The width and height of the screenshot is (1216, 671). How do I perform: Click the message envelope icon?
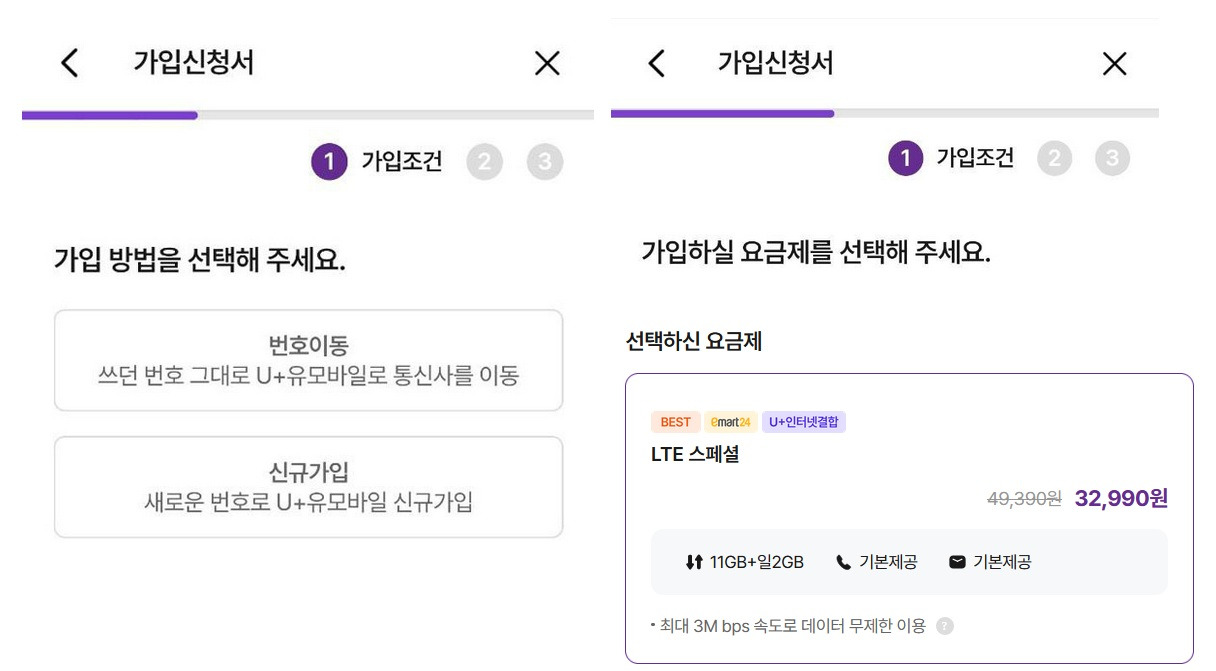tap(957, 562)
